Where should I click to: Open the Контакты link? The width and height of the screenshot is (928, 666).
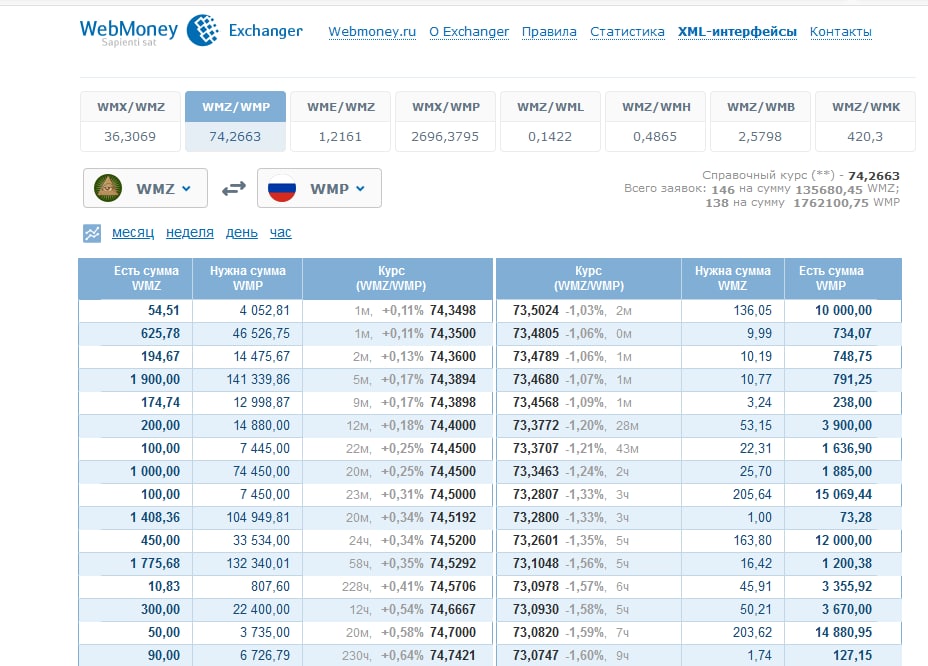(840, 32)
